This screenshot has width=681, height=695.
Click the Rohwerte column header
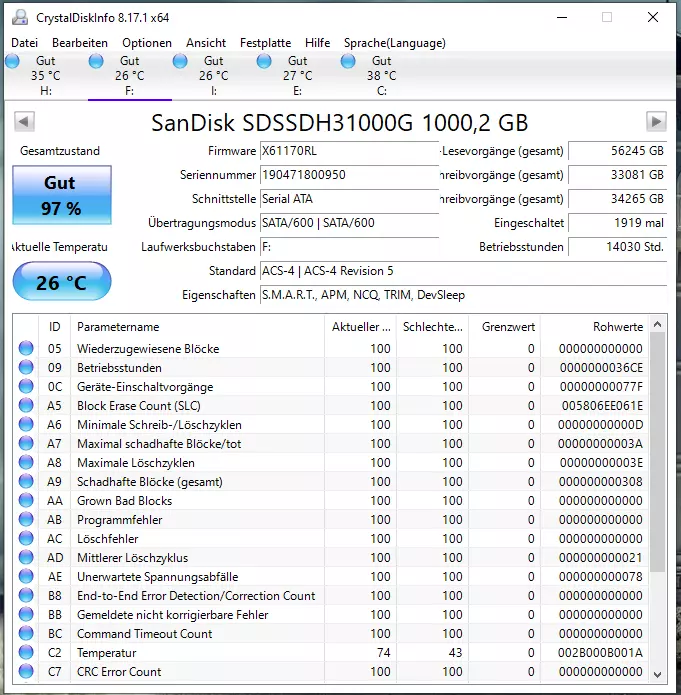tap(594, 327)
